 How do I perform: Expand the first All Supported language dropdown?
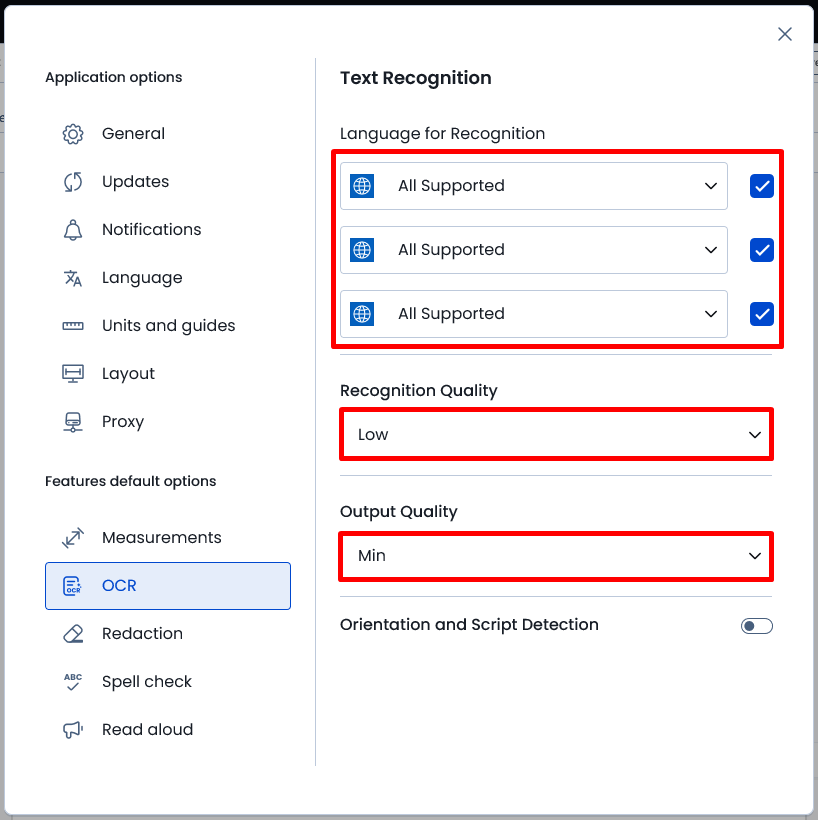(x=533, y=186)
